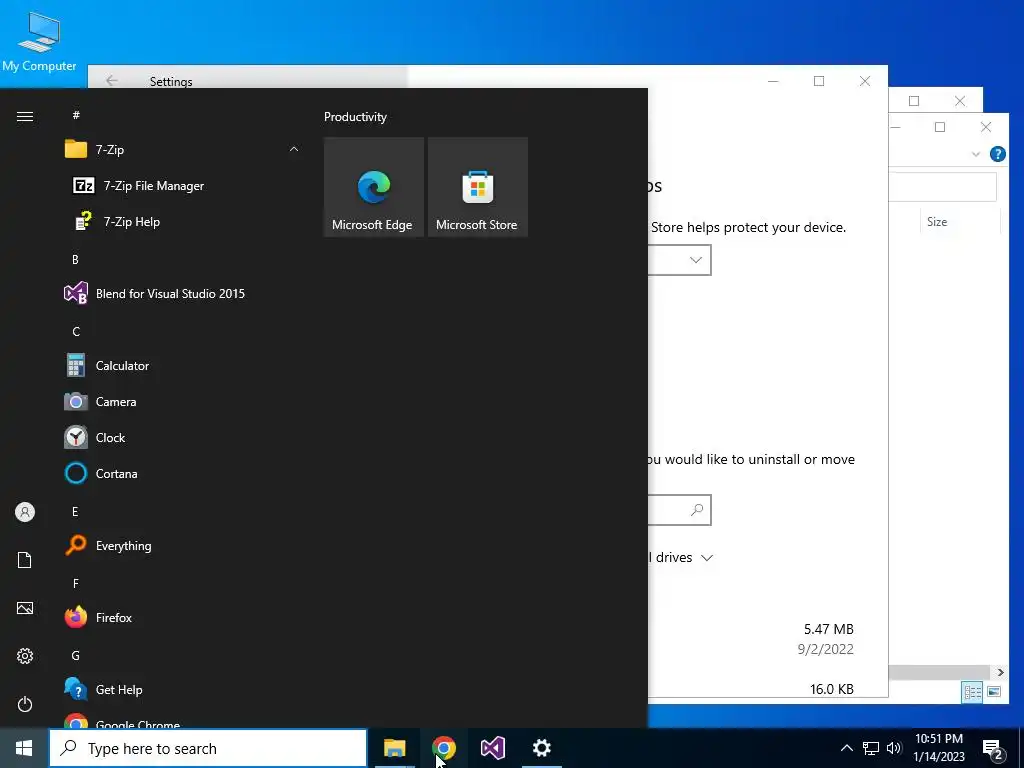Viewport: 1024px width, 768px height.
Task: Click the Explorer horizontal scrollbar right arrow
Action: (1000, 673)
